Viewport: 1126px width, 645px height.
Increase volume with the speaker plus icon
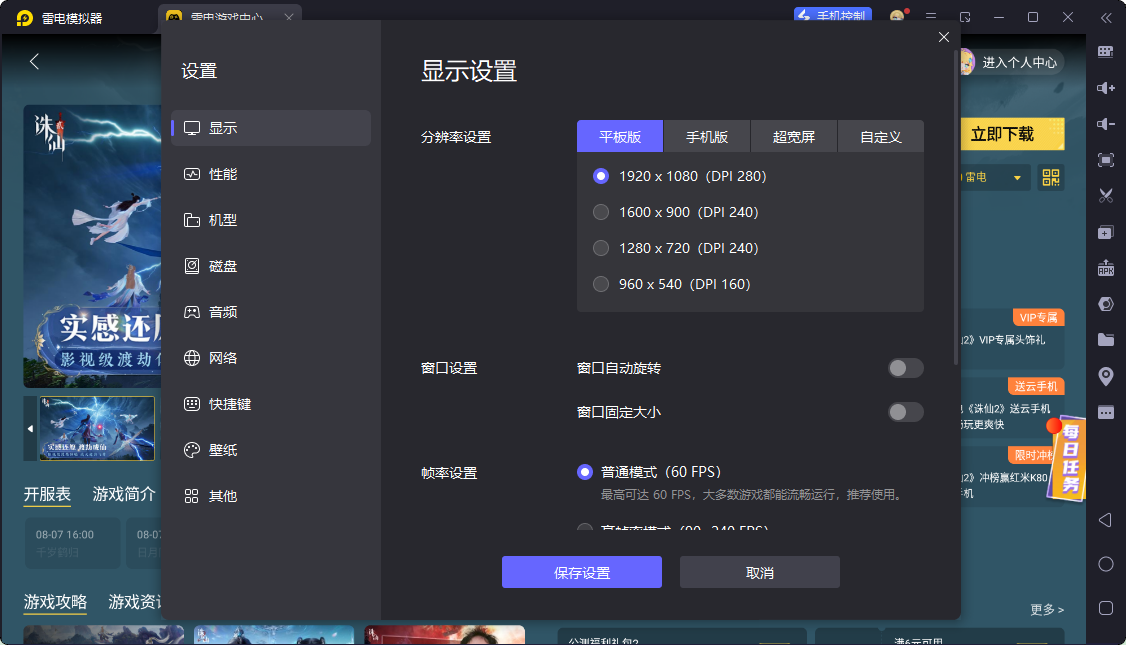pyautogui.click(x=1106, y=88)
